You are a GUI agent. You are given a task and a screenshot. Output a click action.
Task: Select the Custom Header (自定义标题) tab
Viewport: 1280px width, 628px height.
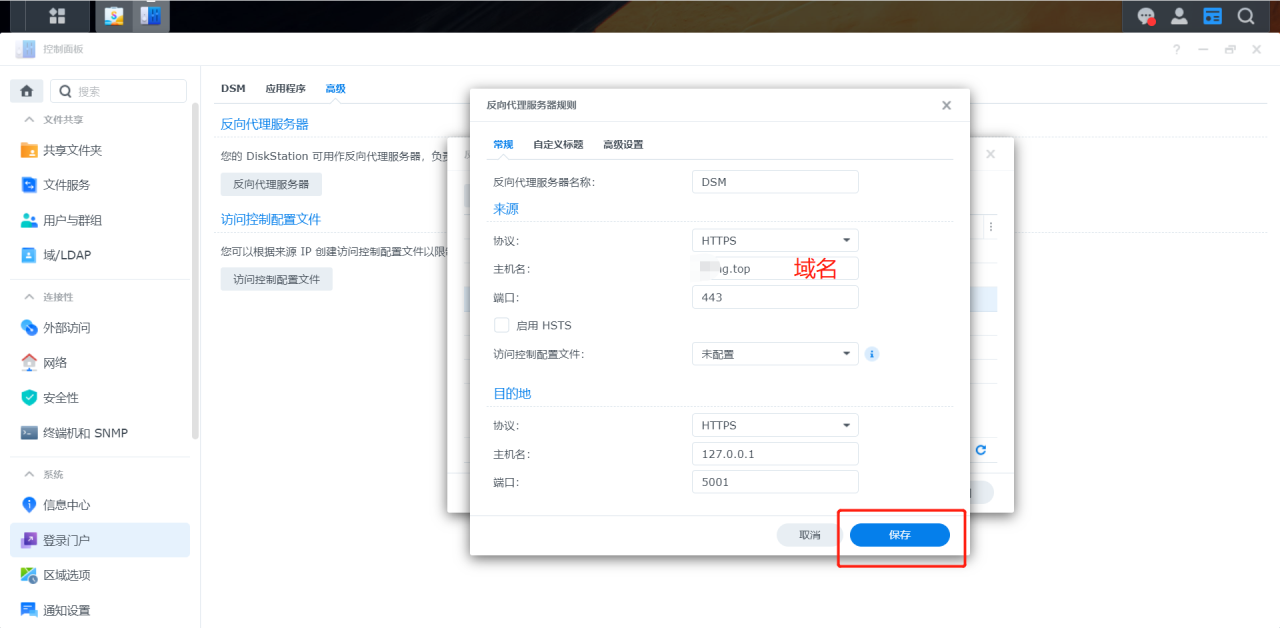click(x=558, y=145)
